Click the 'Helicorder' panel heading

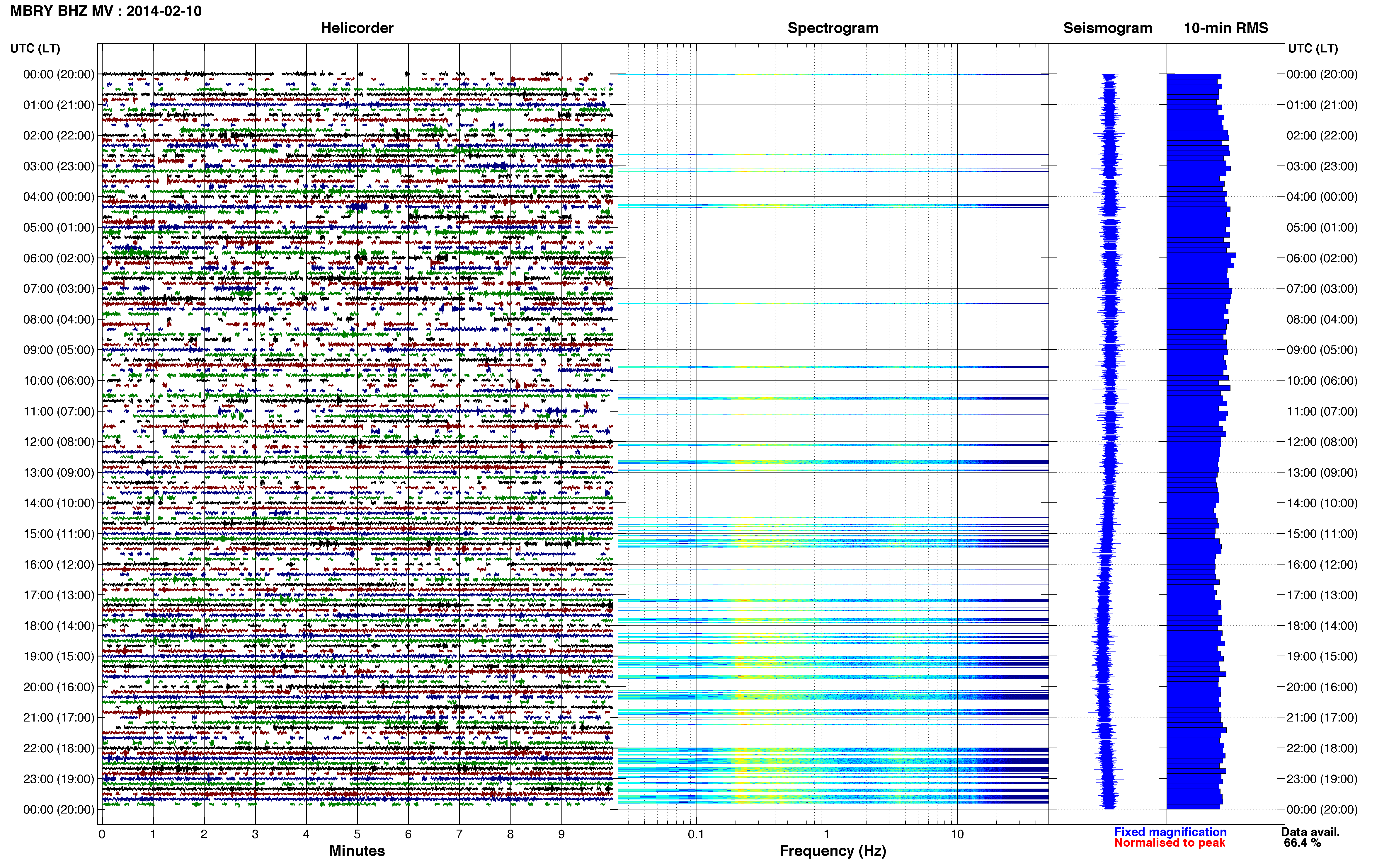[357, 28]
